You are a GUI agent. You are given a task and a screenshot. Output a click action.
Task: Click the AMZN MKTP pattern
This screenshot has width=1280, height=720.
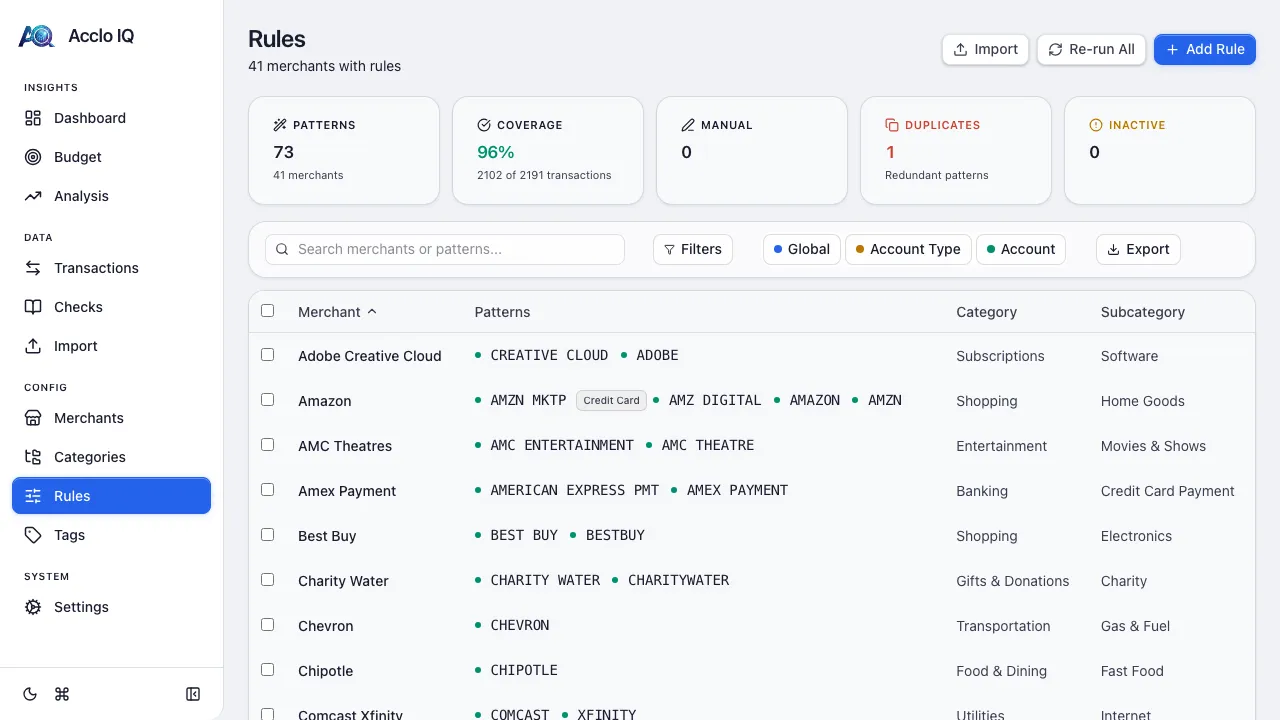point(528,400)
